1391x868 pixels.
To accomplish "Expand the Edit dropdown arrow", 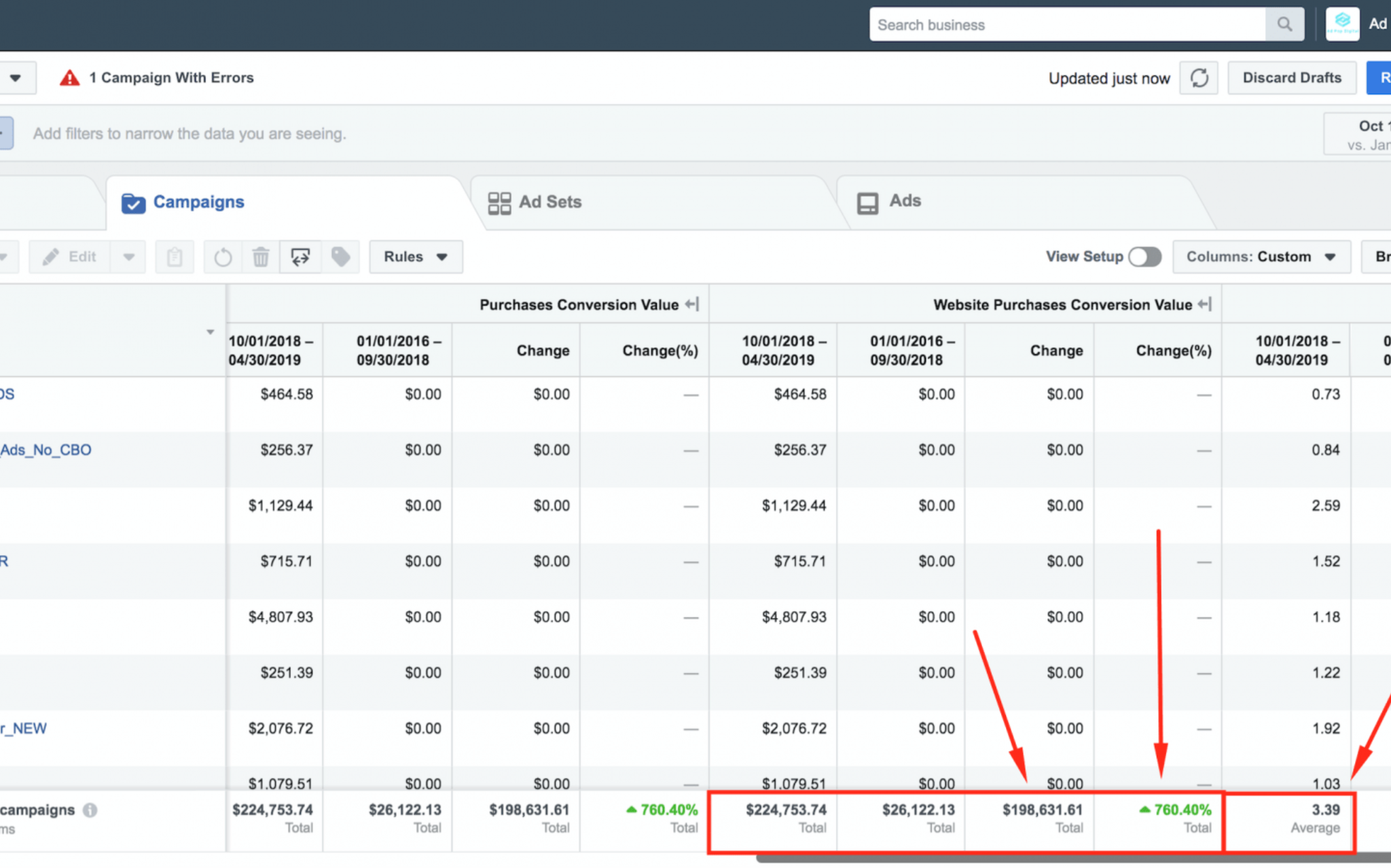I will (128, 257).
